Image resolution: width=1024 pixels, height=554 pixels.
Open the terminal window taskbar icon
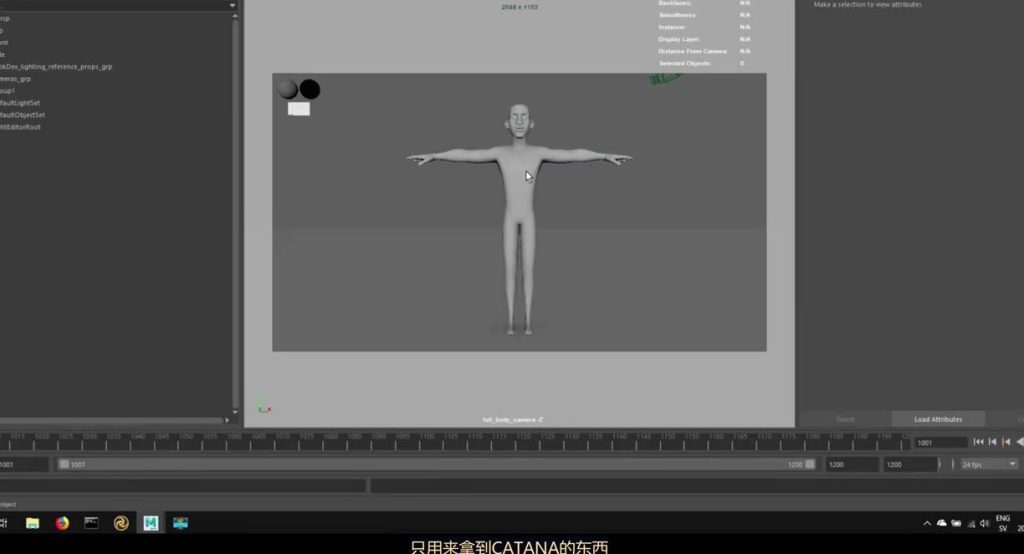91,523
